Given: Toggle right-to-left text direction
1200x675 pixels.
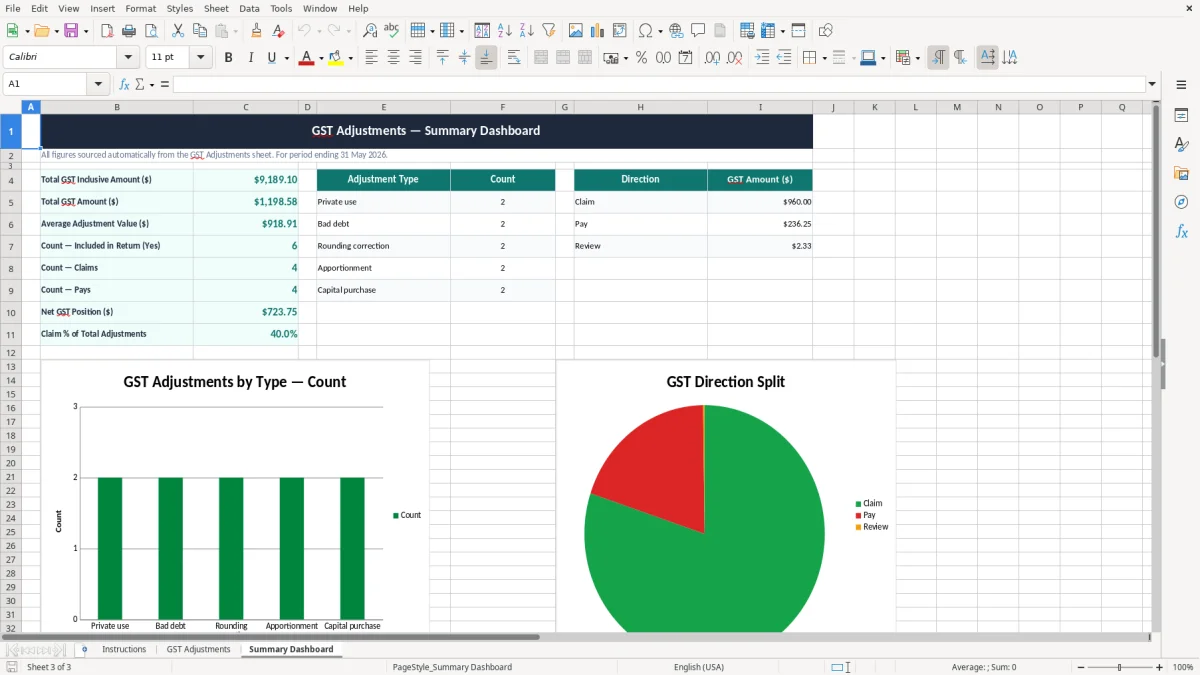Looking at the screenshot, I should pos(960,58).
